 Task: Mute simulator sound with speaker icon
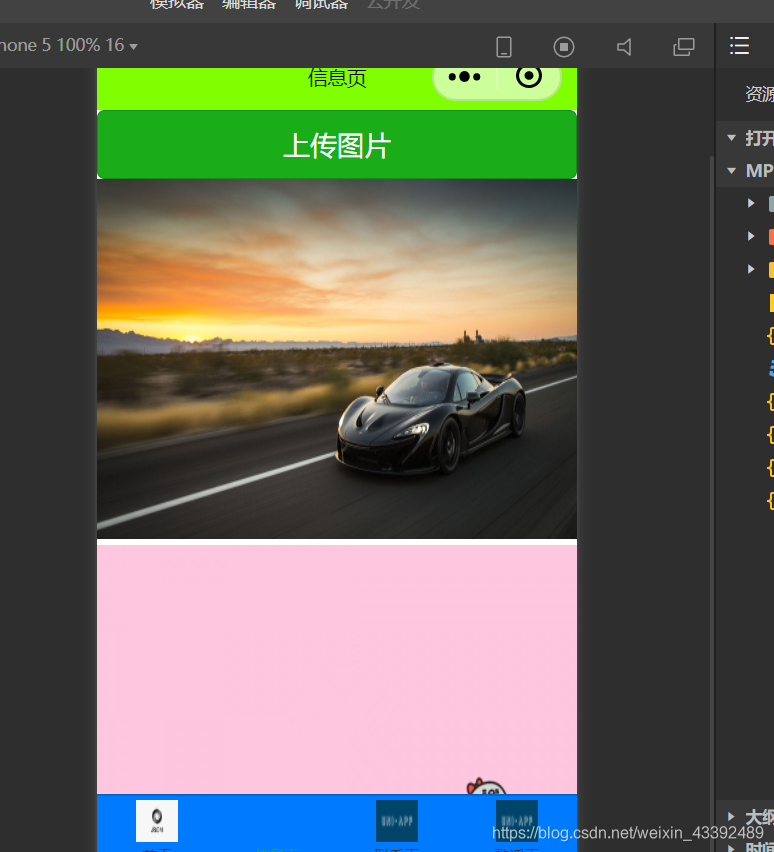pos(624,47)
